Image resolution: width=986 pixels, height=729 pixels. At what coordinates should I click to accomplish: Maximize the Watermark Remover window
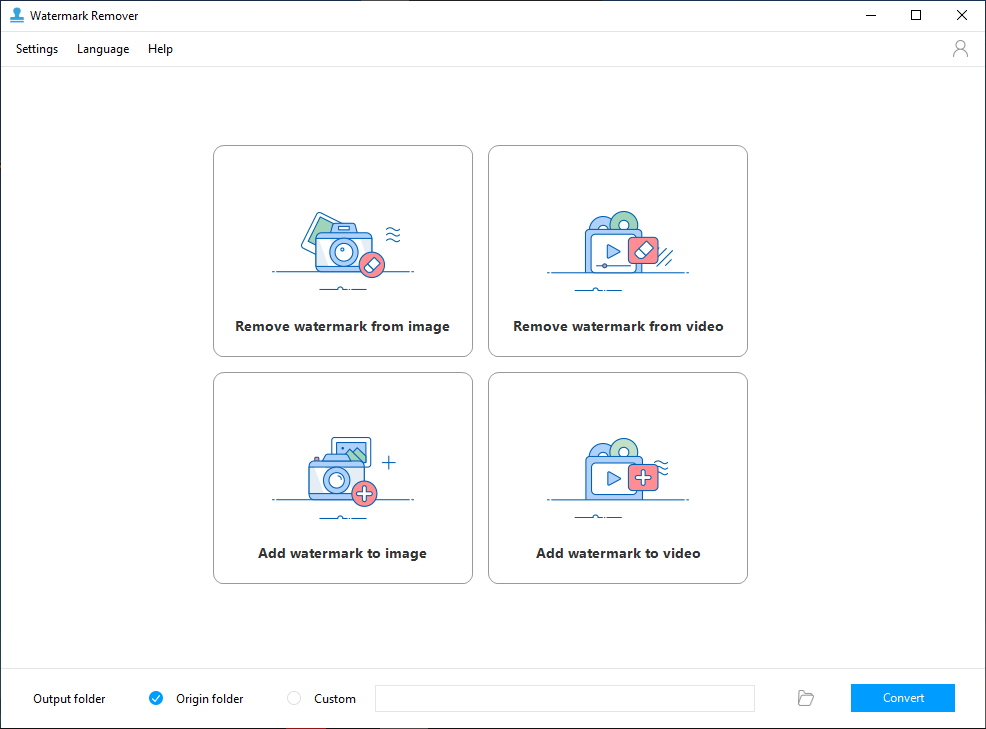916,16
